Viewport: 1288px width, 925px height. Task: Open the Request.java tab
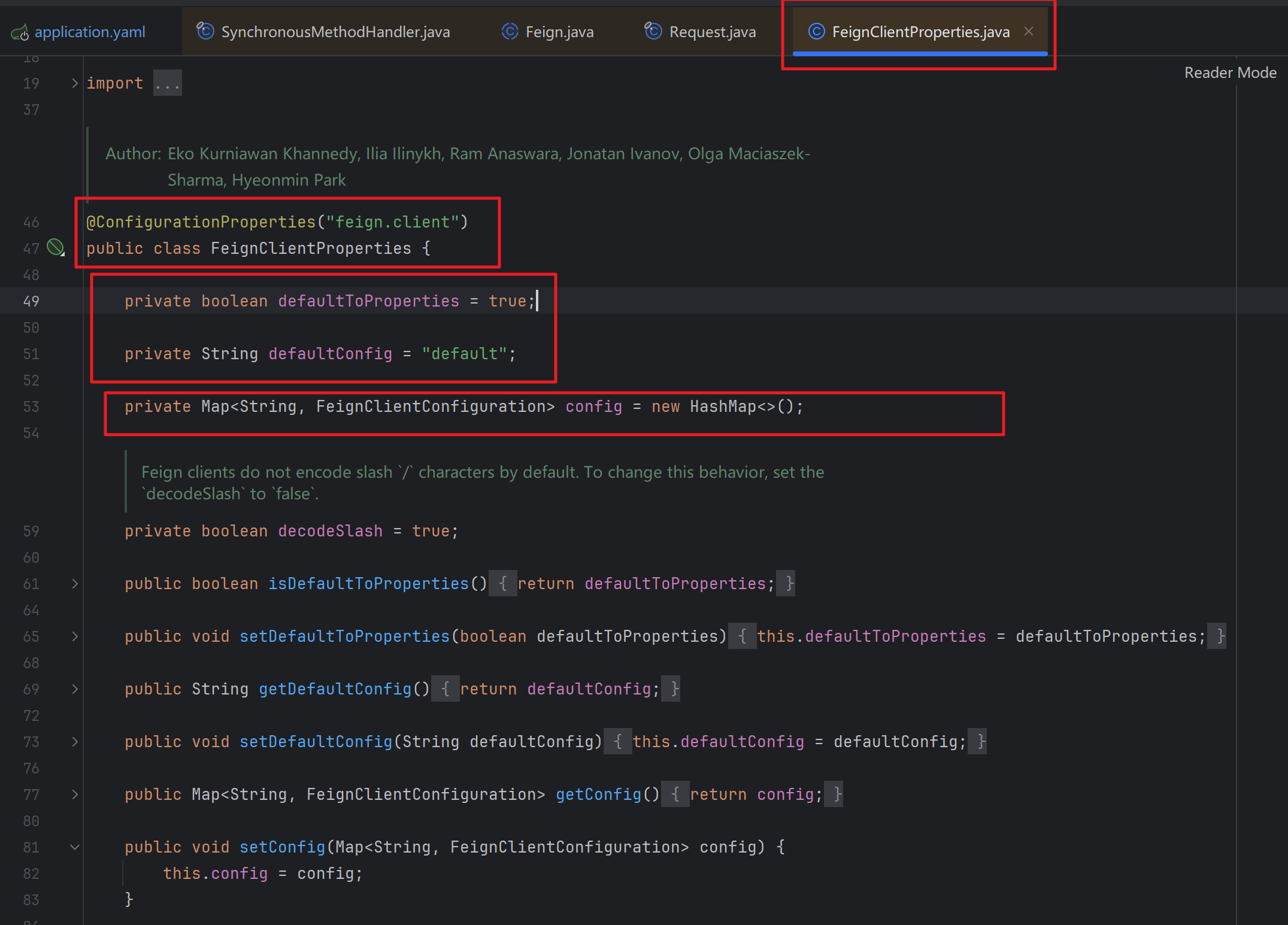pos(712,32)
